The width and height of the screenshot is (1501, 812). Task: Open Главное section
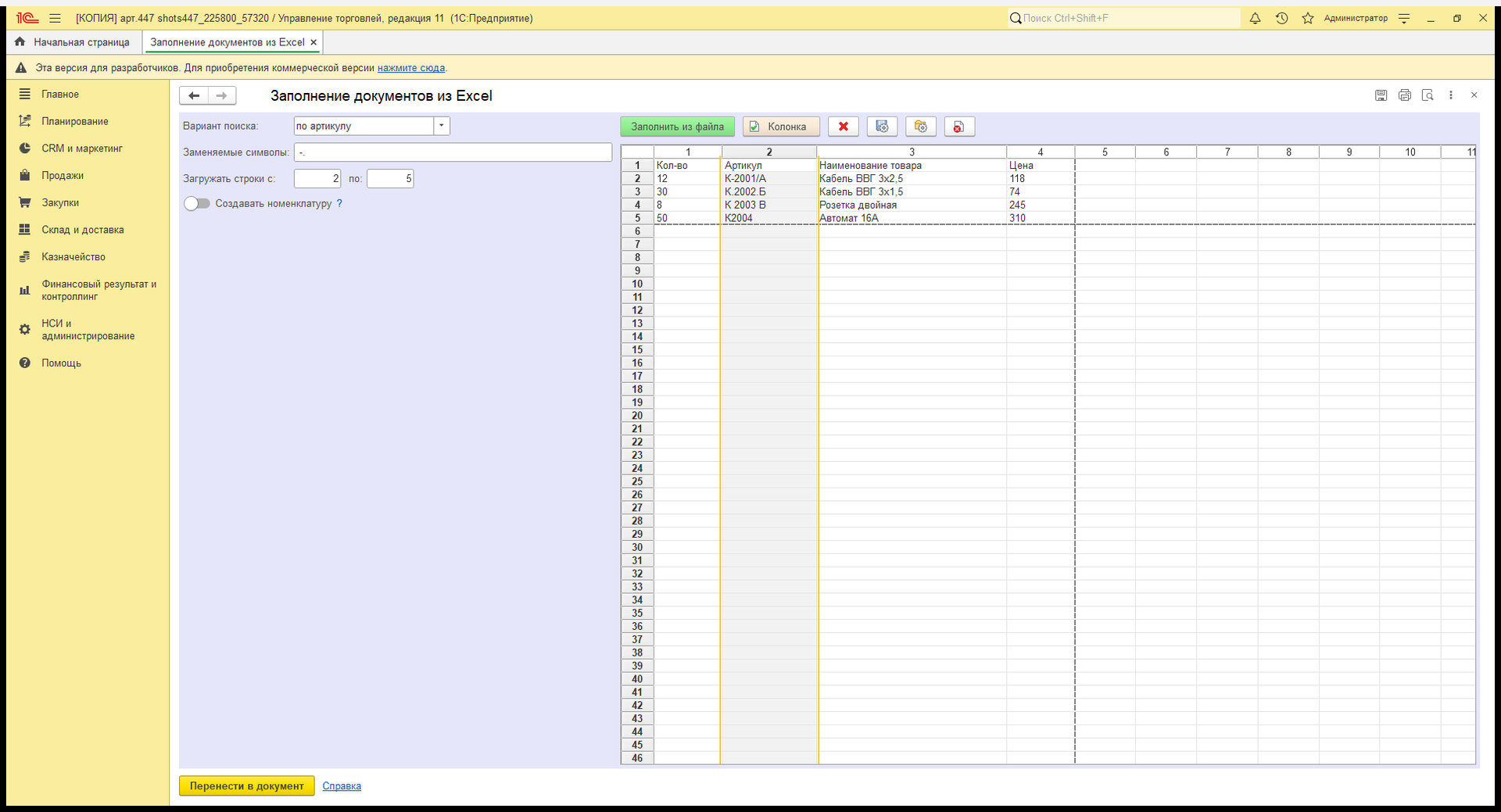pos(60,94)
